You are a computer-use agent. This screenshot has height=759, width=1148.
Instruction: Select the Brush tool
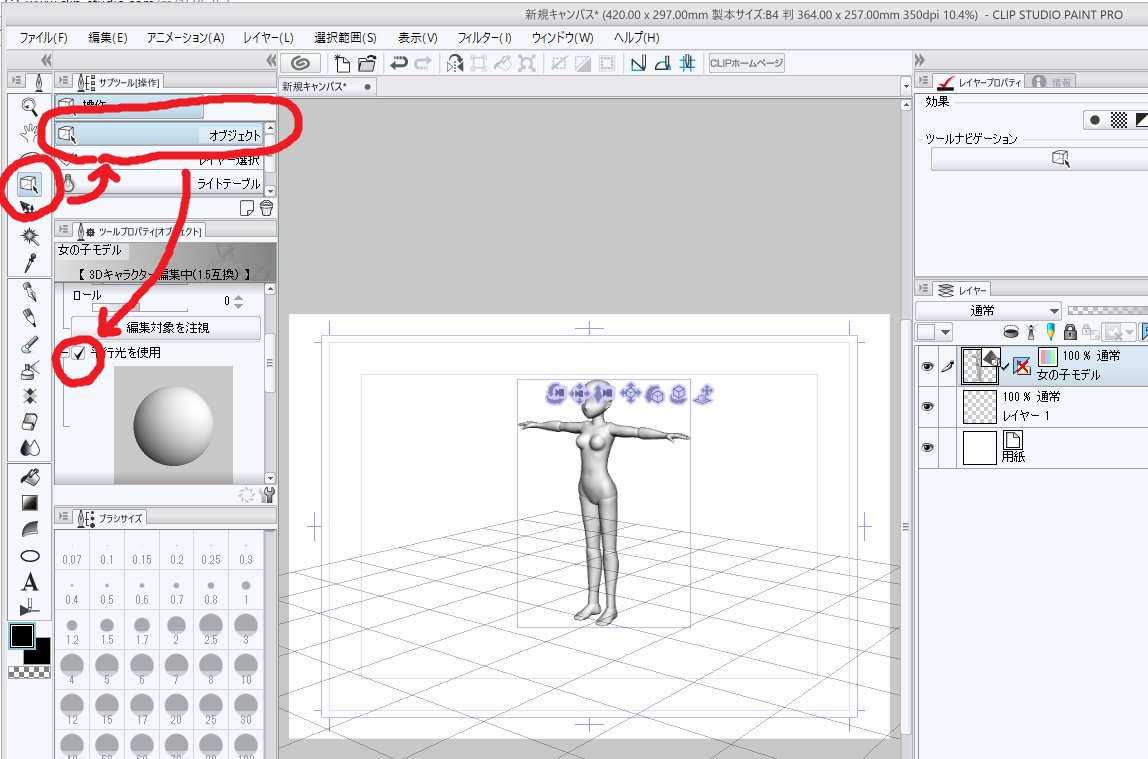tap(29, 344)
